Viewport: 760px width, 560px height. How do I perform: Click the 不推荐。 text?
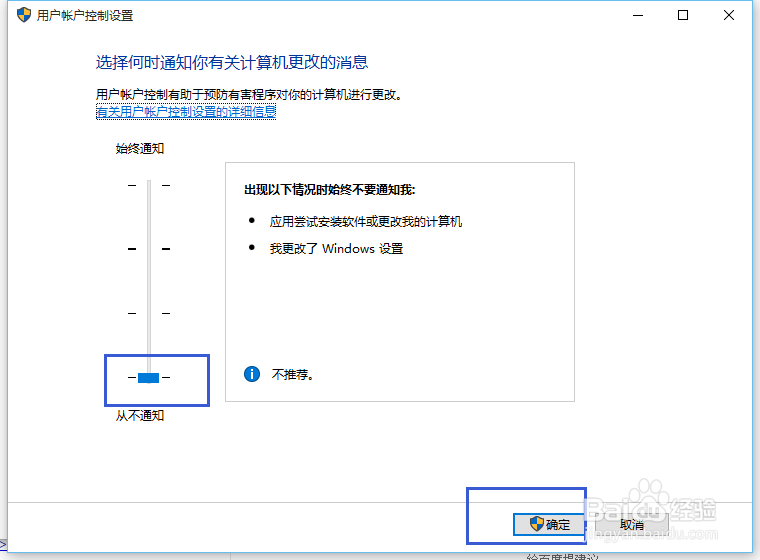coord(293,374)
